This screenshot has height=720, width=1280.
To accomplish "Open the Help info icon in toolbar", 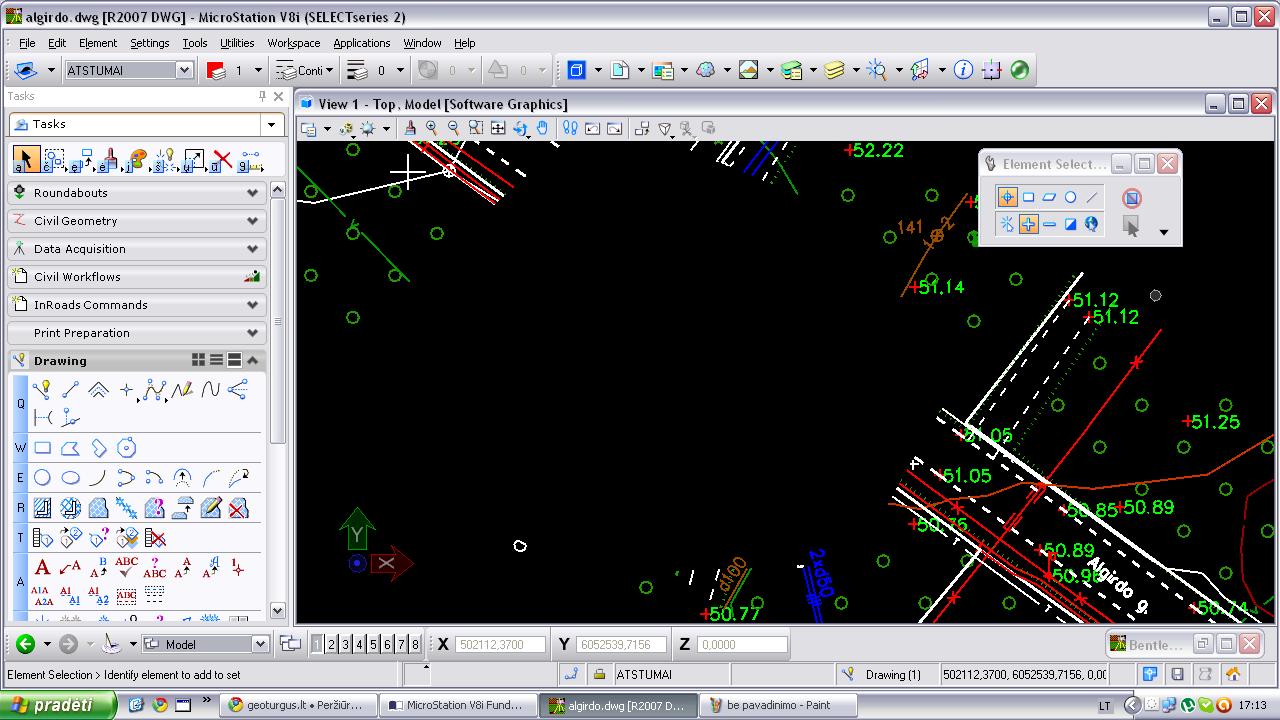I will coord(963,70).
